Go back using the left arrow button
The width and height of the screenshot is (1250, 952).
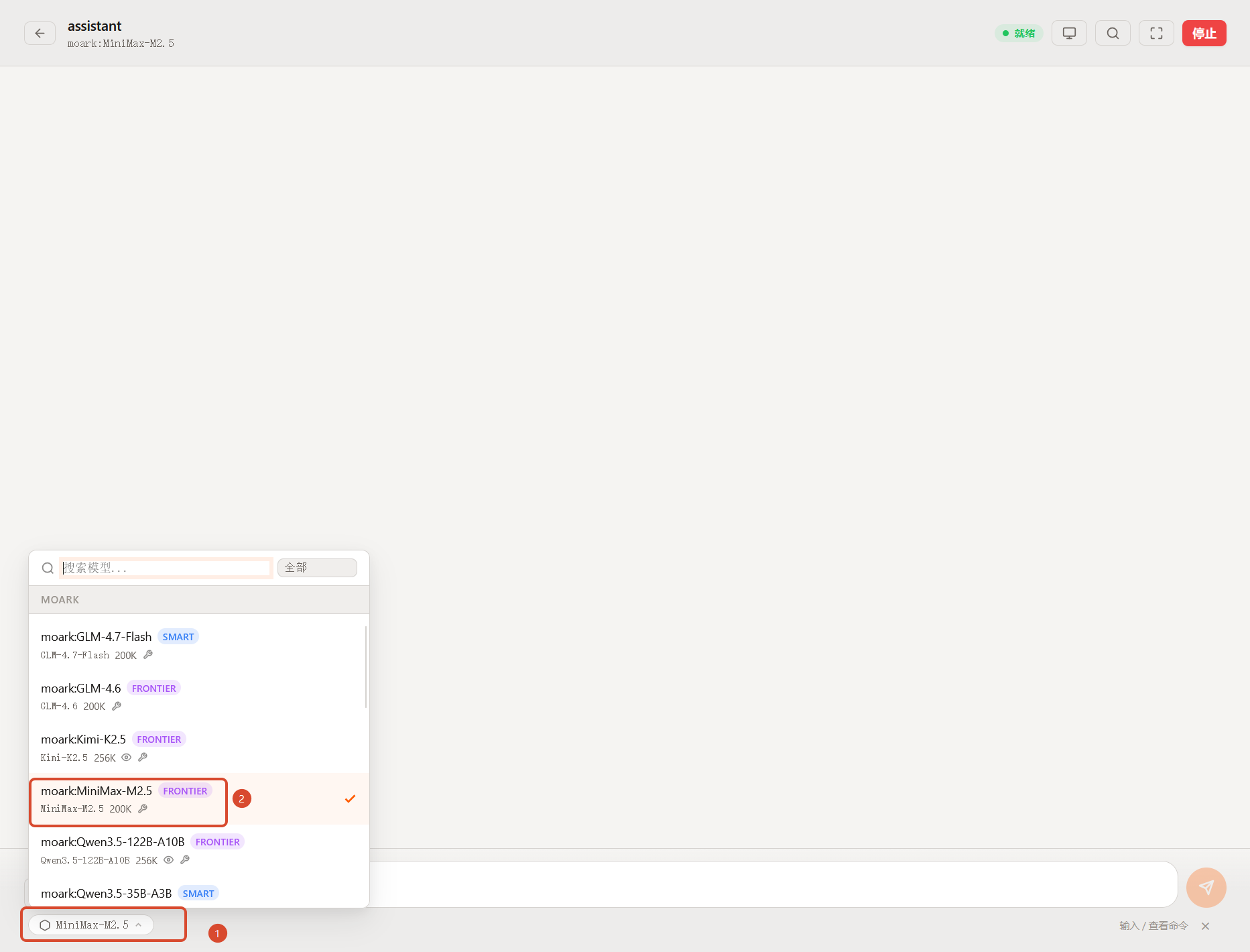40,34
